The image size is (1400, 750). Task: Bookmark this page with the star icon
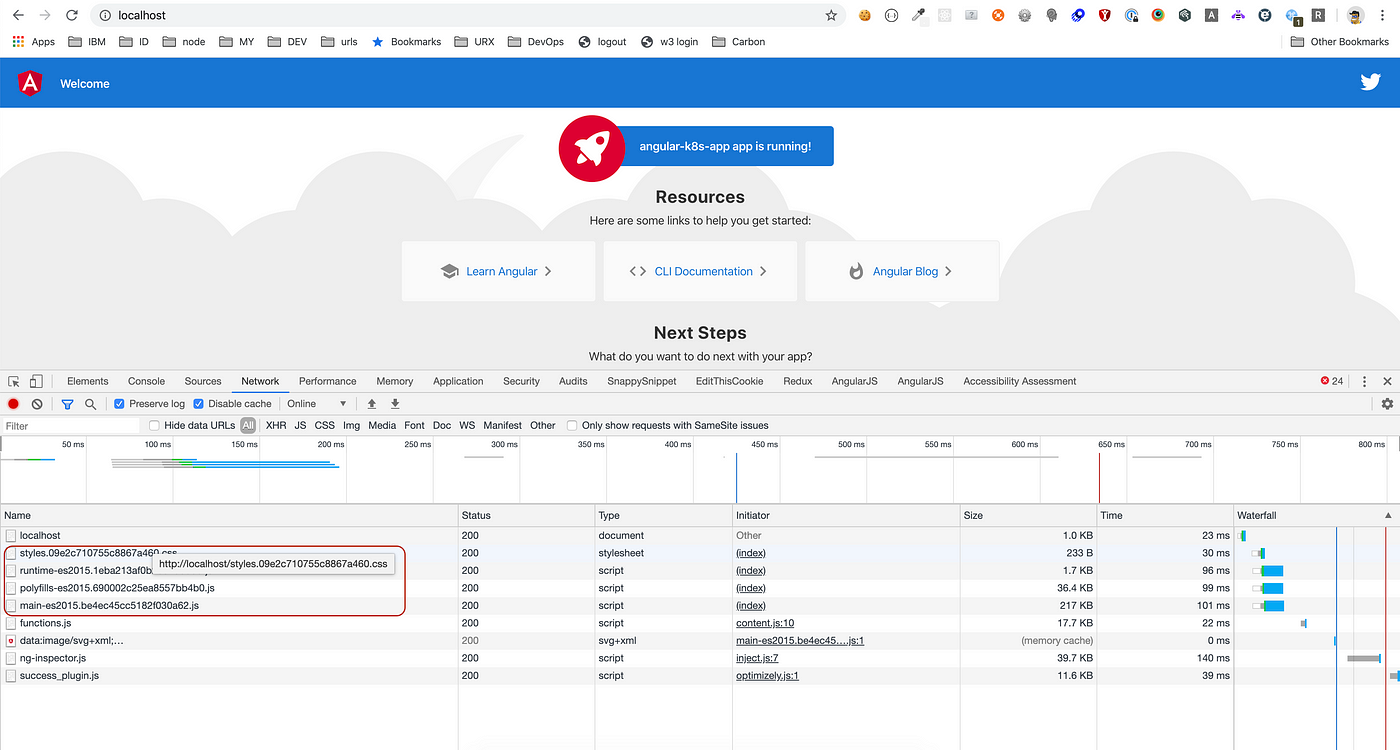tap(831, 15)
